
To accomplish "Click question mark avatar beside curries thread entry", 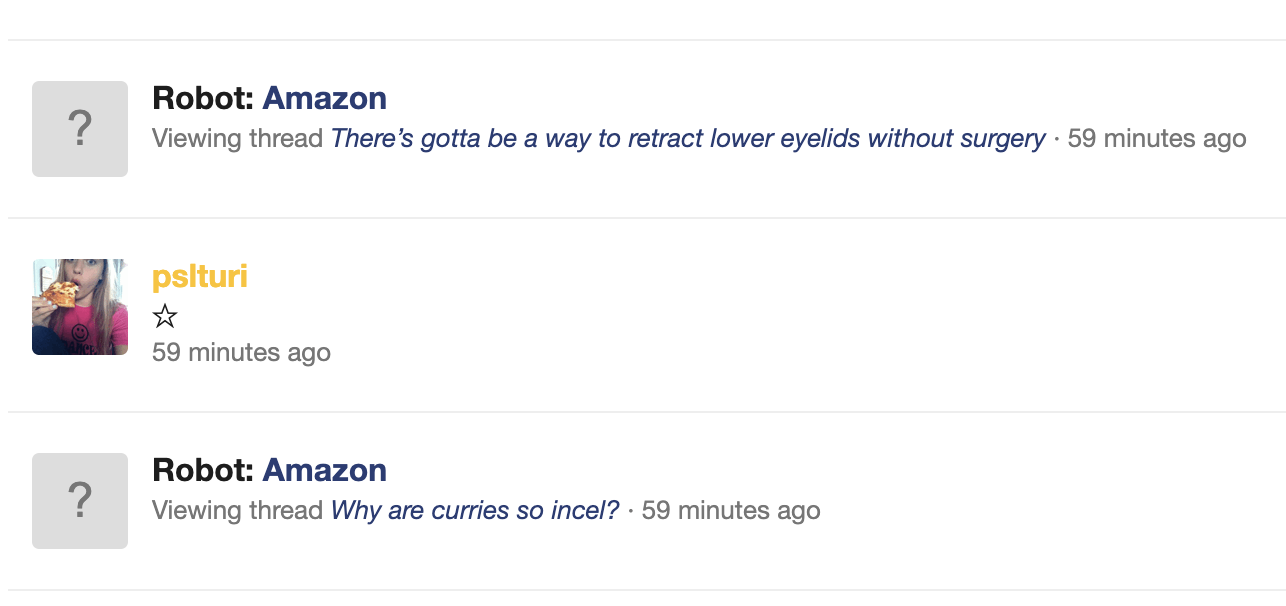I will (80, 501).
